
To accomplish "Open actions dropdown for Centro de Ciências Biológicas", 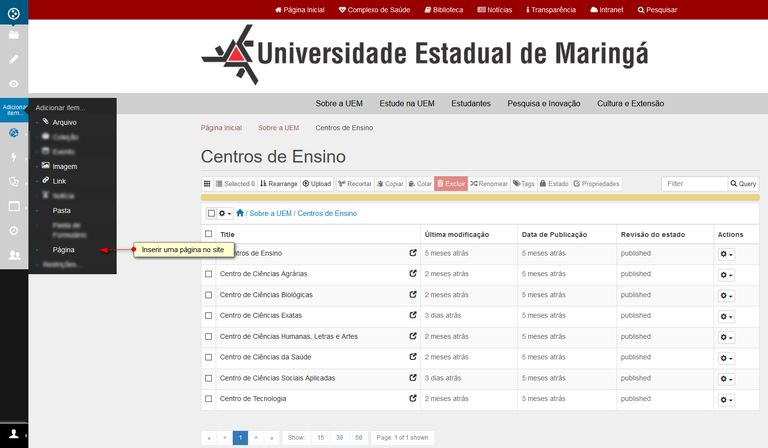I will [727, 295].
